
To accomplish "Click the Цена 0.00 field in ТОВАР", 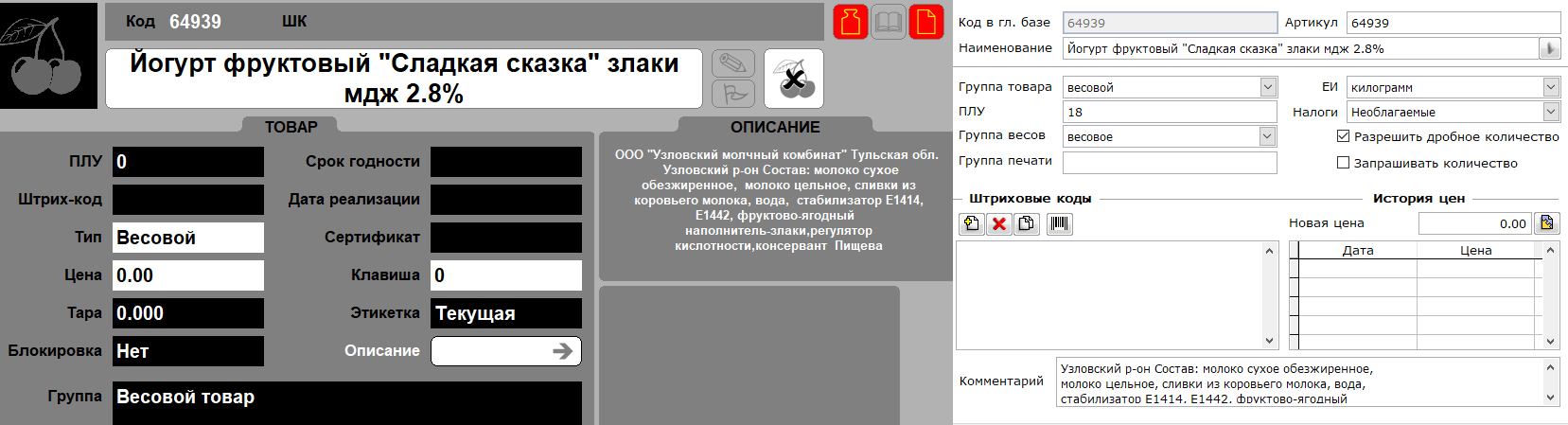I will 188,275.
